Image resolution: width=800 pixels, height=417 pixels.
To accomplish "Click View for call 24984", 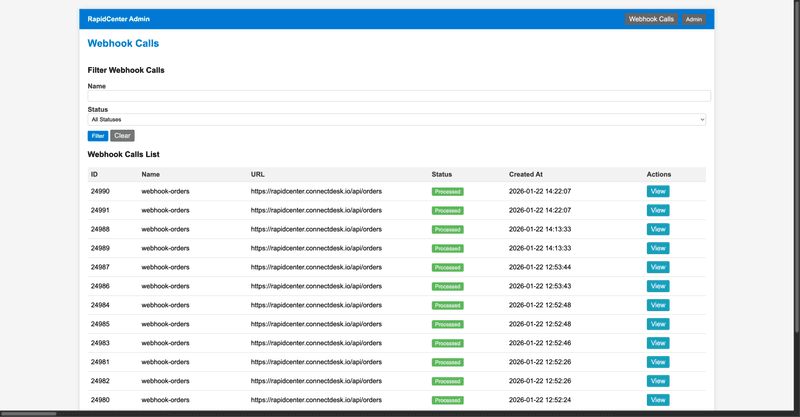I will point(657,305).
